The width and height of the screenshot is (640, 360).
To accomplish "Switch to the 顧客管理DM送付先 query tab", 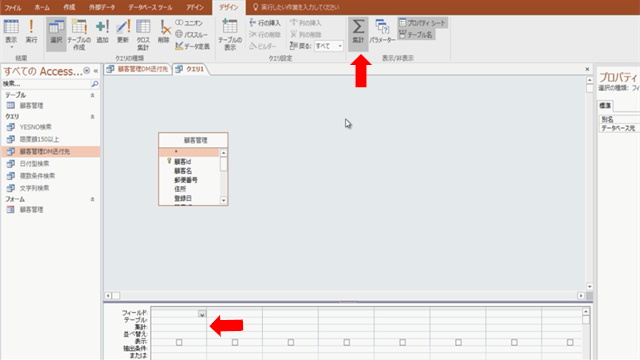I will [138, 69].
